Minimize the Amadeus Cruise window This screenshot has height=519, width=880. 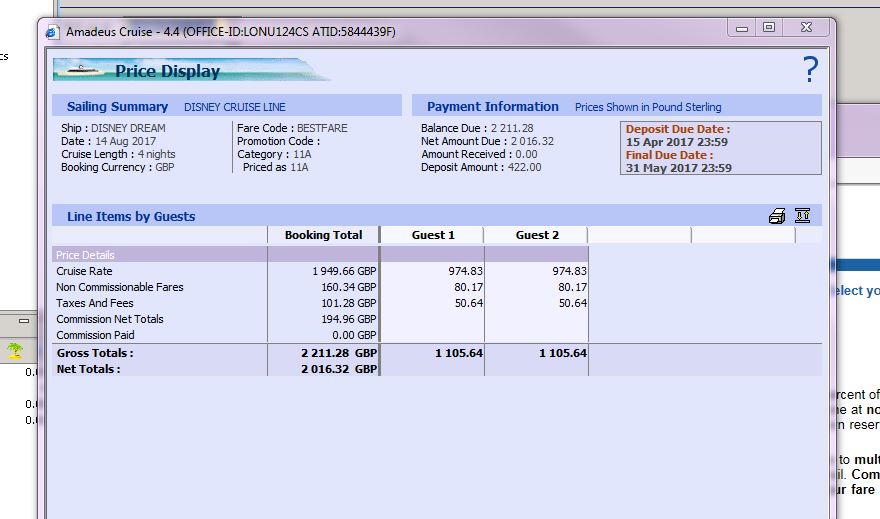(742, 27)
